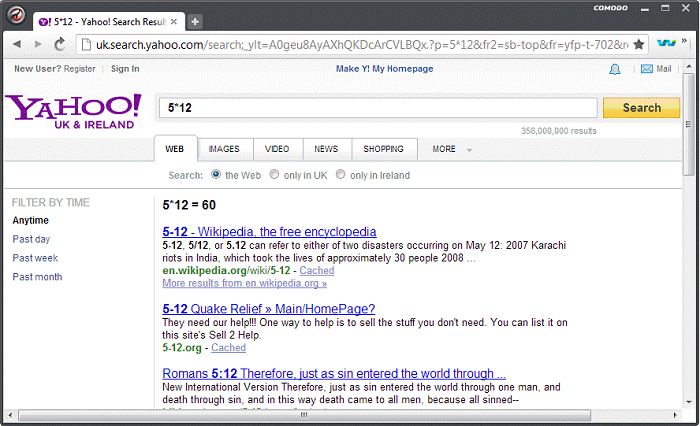Go back with the browser back arrow

[x=17, y=44]
